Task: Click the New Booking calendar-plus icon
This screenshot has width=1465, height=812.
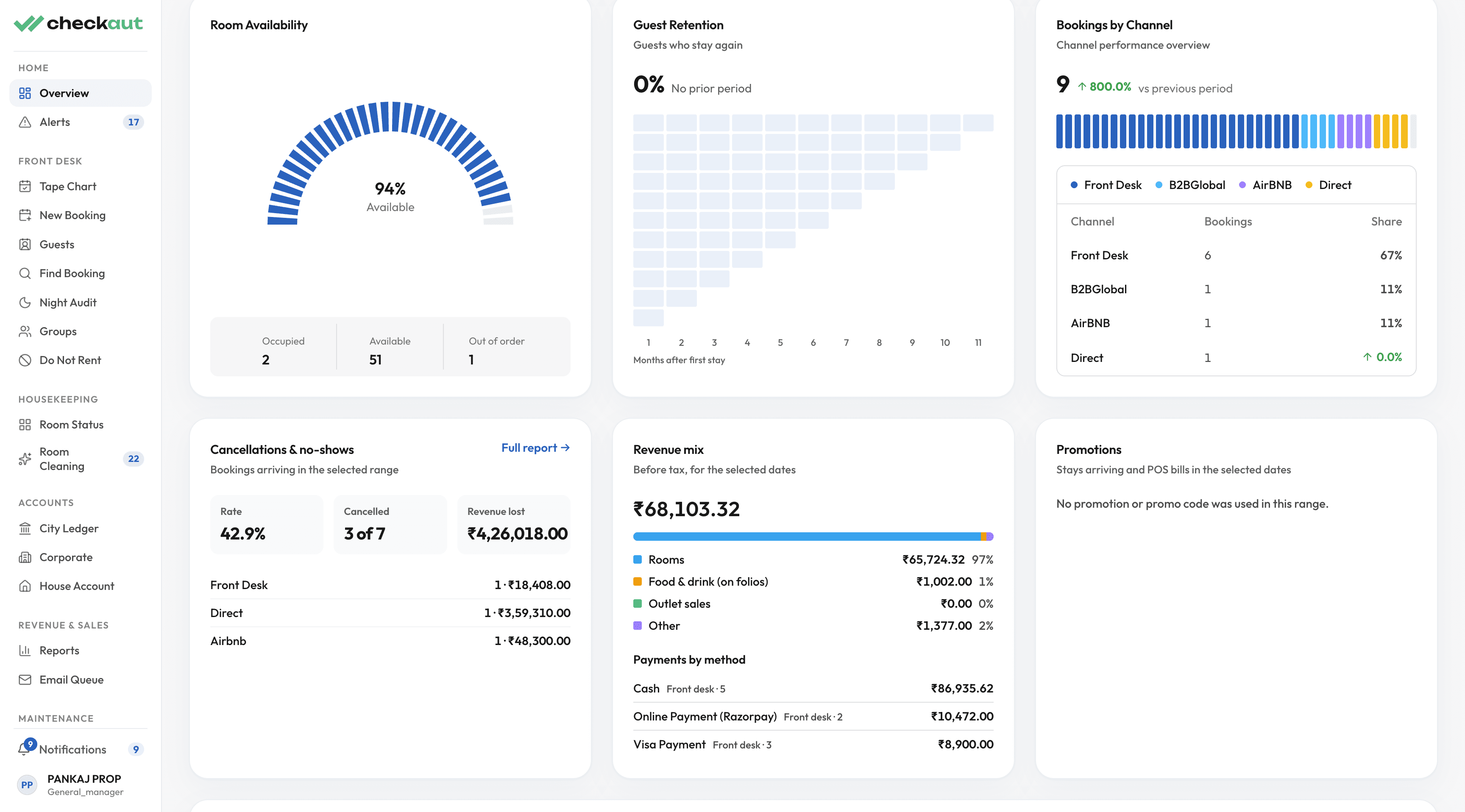Action: pos(25,216)
